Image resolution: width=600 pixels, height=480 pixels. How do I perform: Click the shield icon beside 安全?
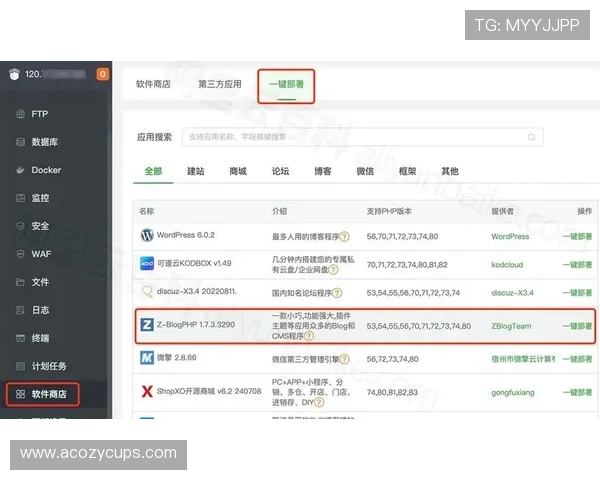coord(20,226)
